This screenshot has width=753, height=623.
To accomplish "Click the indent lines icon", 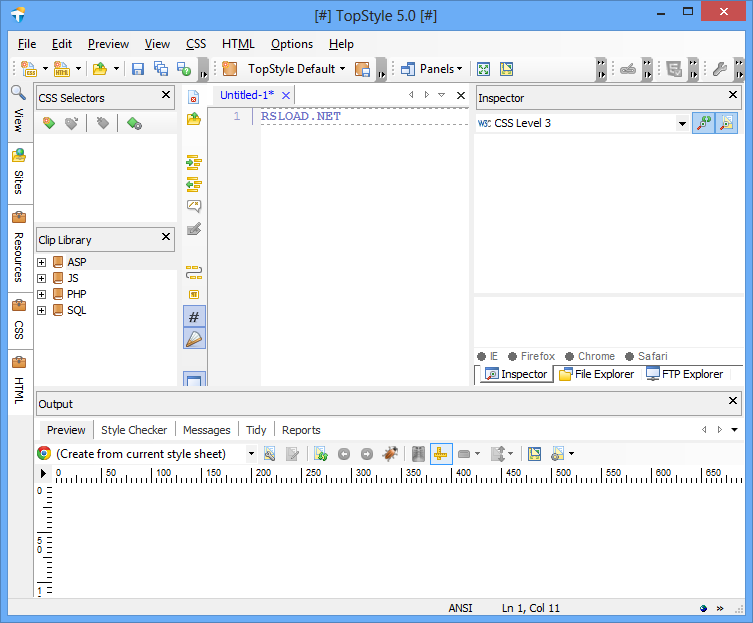I will (194, 163).
